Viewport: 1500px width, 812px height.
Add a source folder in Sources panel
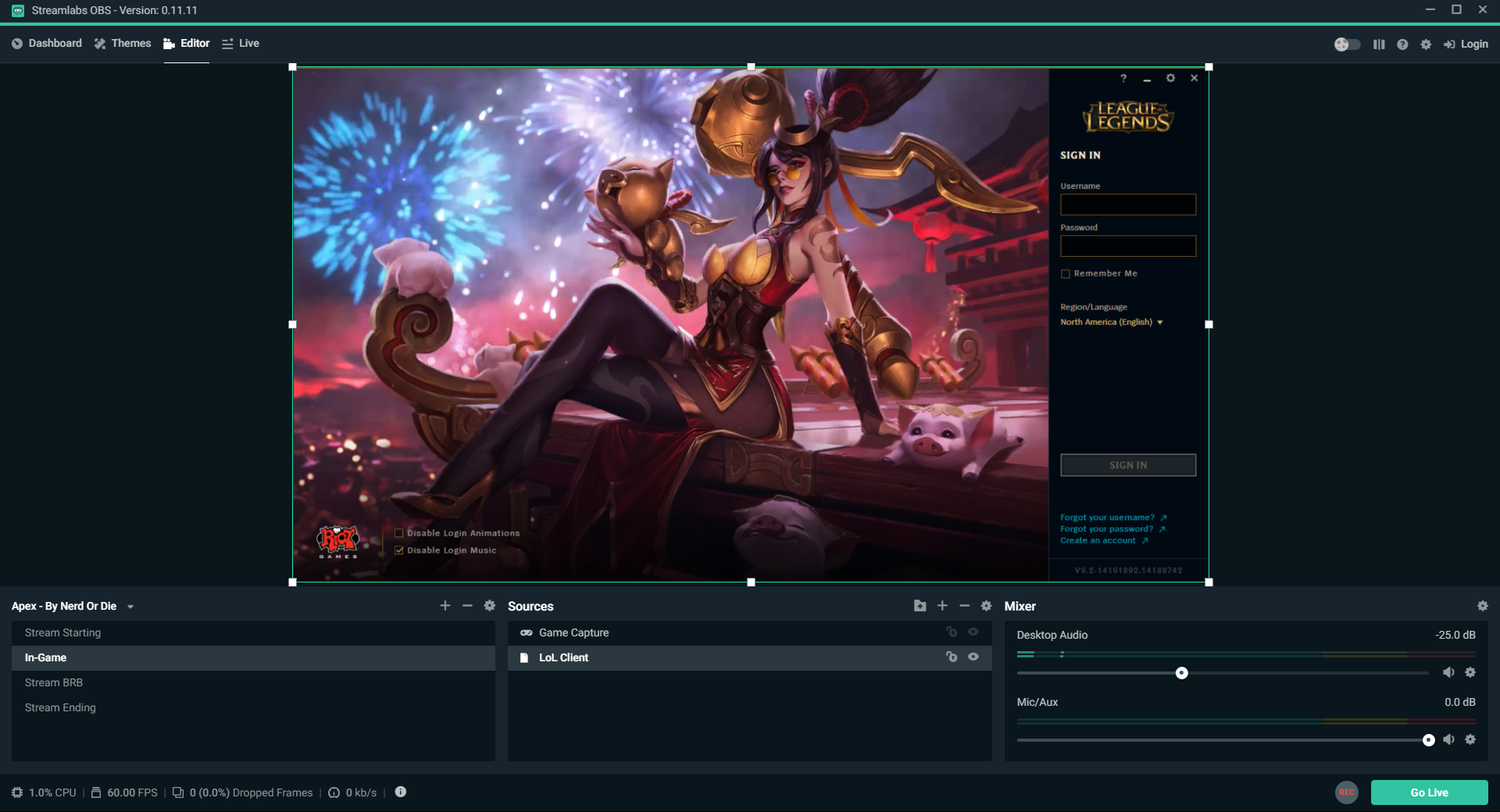[920, 606]
